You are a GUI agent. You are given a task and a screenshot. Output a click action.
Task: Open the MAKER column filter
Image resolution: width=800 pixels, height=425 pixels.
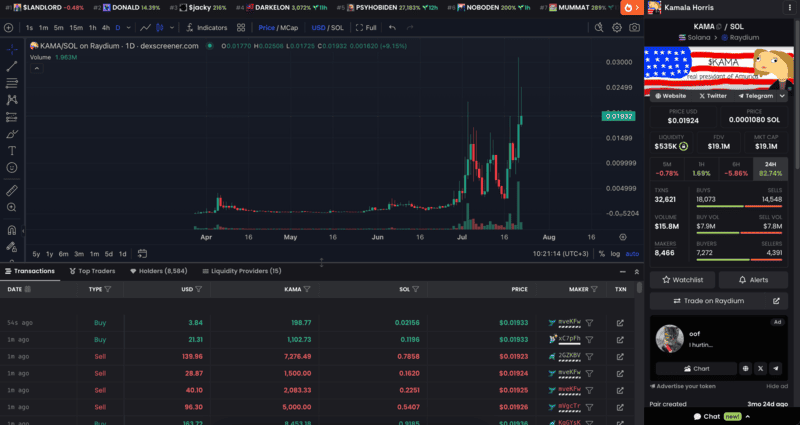pyautogui.click(x=594, y=289)
